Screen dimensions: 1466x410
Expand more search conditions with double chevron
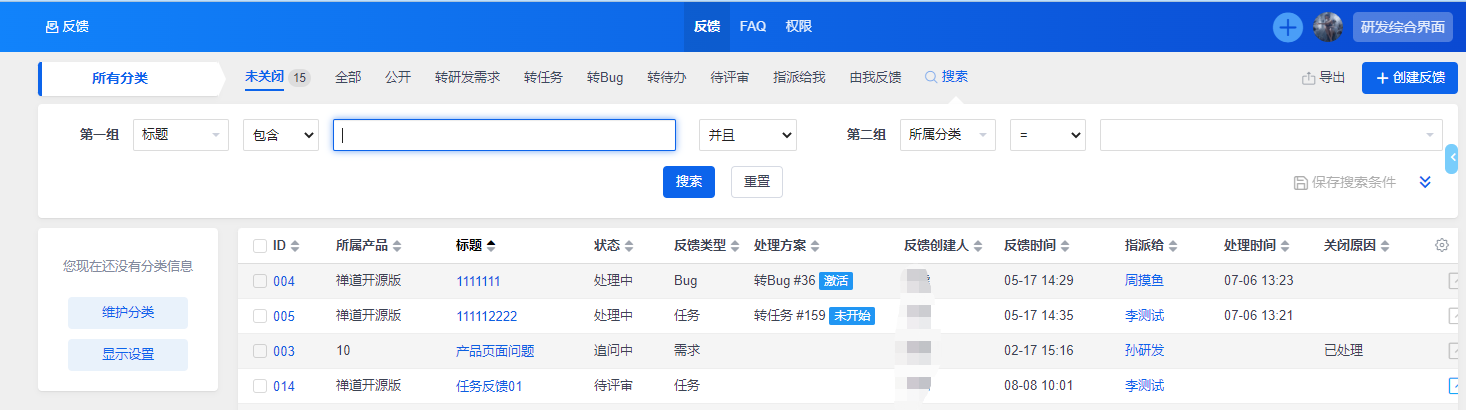tap(1425, 182)
